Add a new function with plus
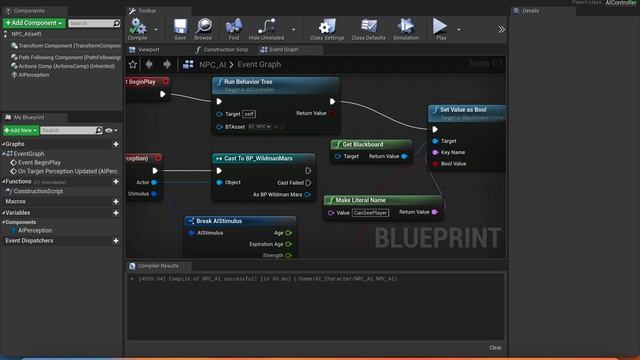Viewport: 640px width, 360px height. click(x=116, y=182)
